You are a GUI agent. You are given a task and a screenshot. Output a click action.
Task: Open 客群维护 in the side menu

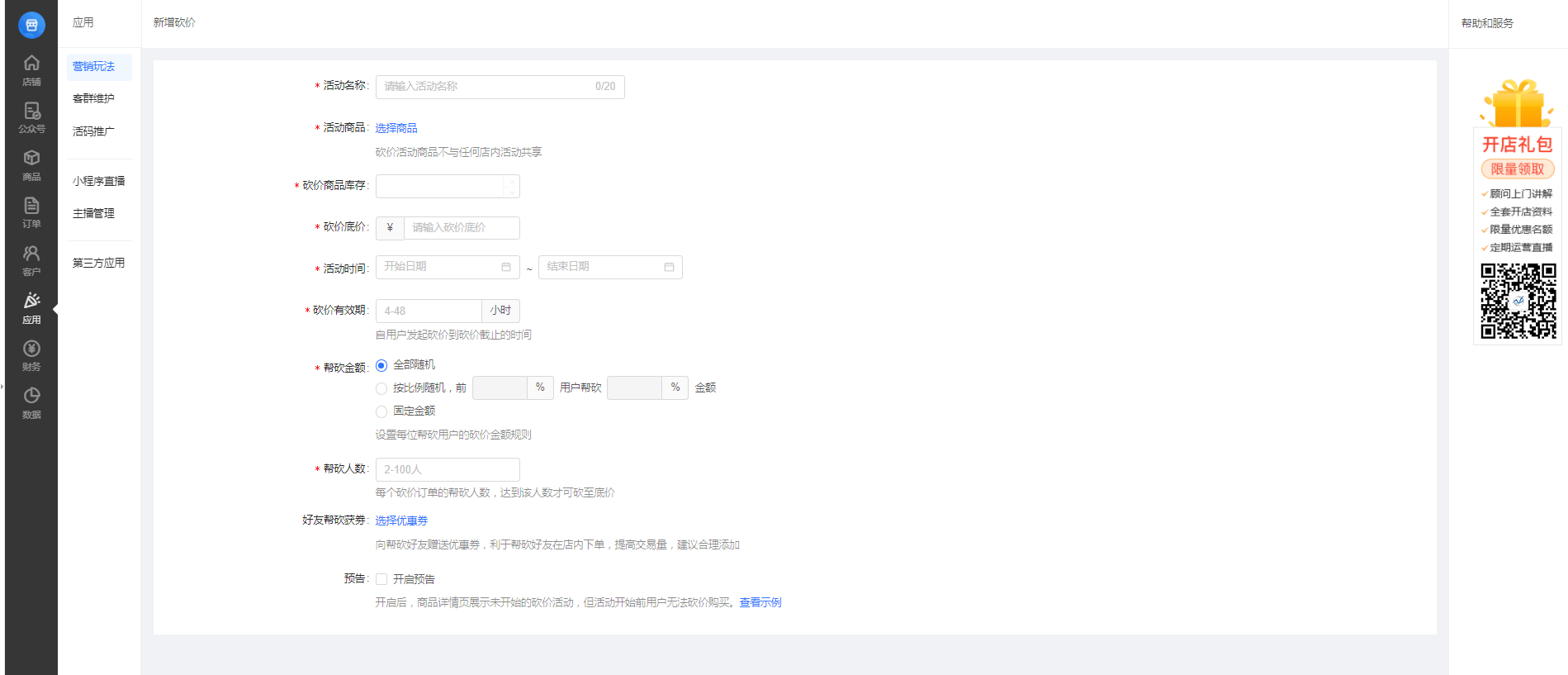(x=93, y=98)
